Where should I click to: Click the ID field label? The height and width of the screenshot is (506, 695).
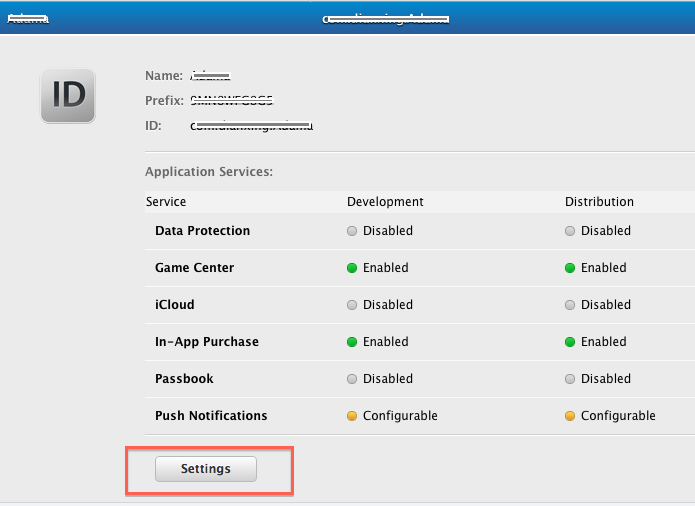(x=153, y=126)
